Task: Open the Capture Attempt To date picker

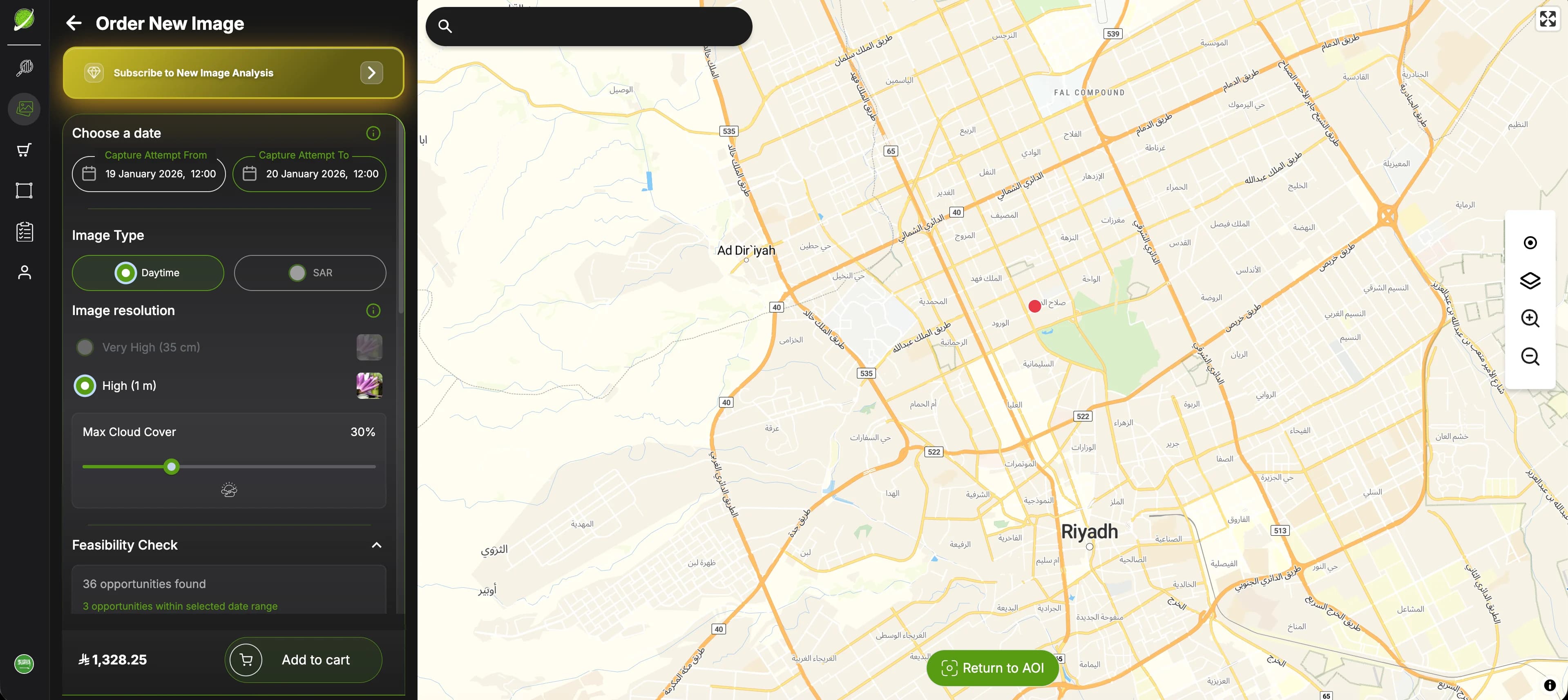Action: click(x=309, y=174)
